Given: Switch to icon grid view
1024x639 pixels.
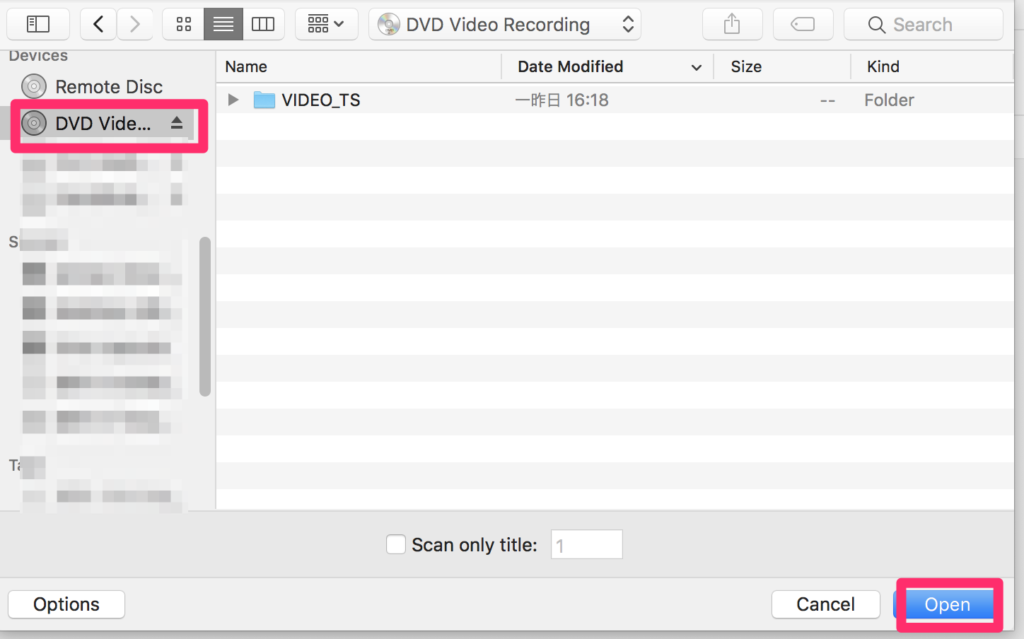Looking at the screenshot, I should tap(184, 24).
